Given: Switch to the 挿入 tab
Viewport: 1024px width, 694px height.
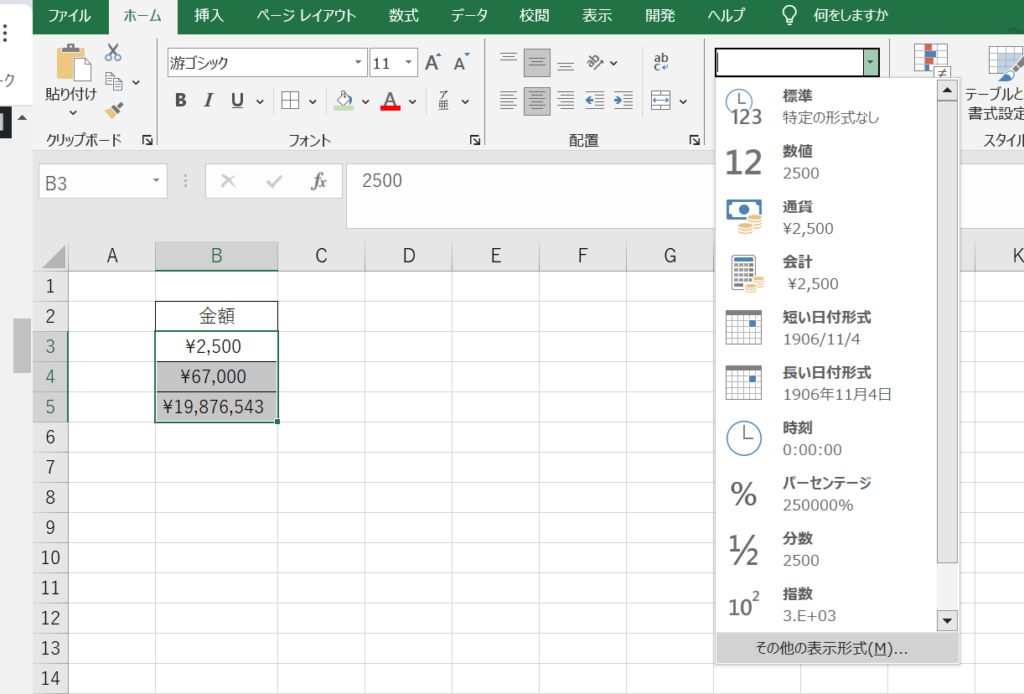Looking at the screenshot, I should [x=209, y=16].
